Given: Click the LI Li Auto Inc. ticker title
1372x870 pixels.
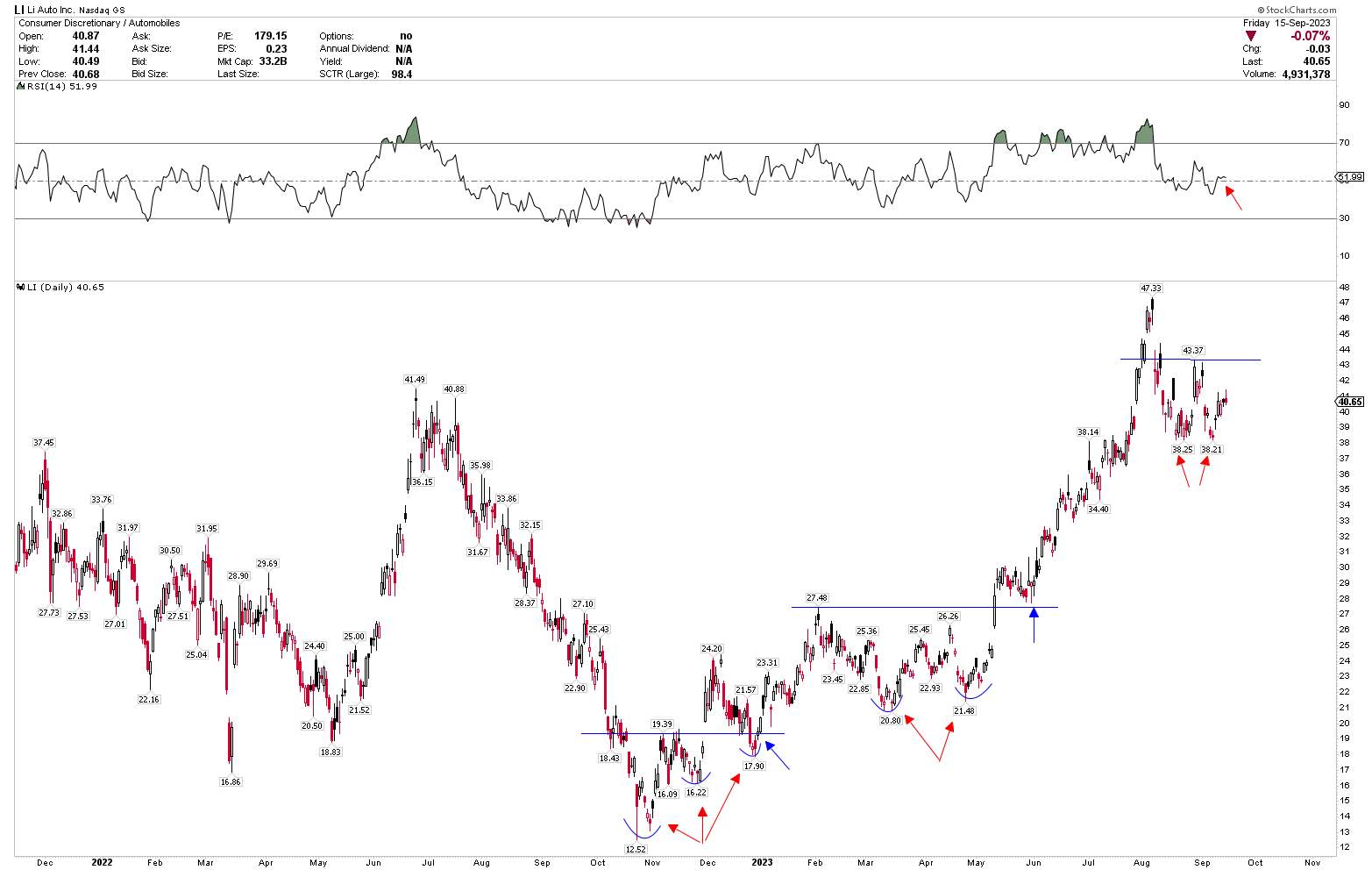Looking at the screenshot, I should (x=69, y=10).
